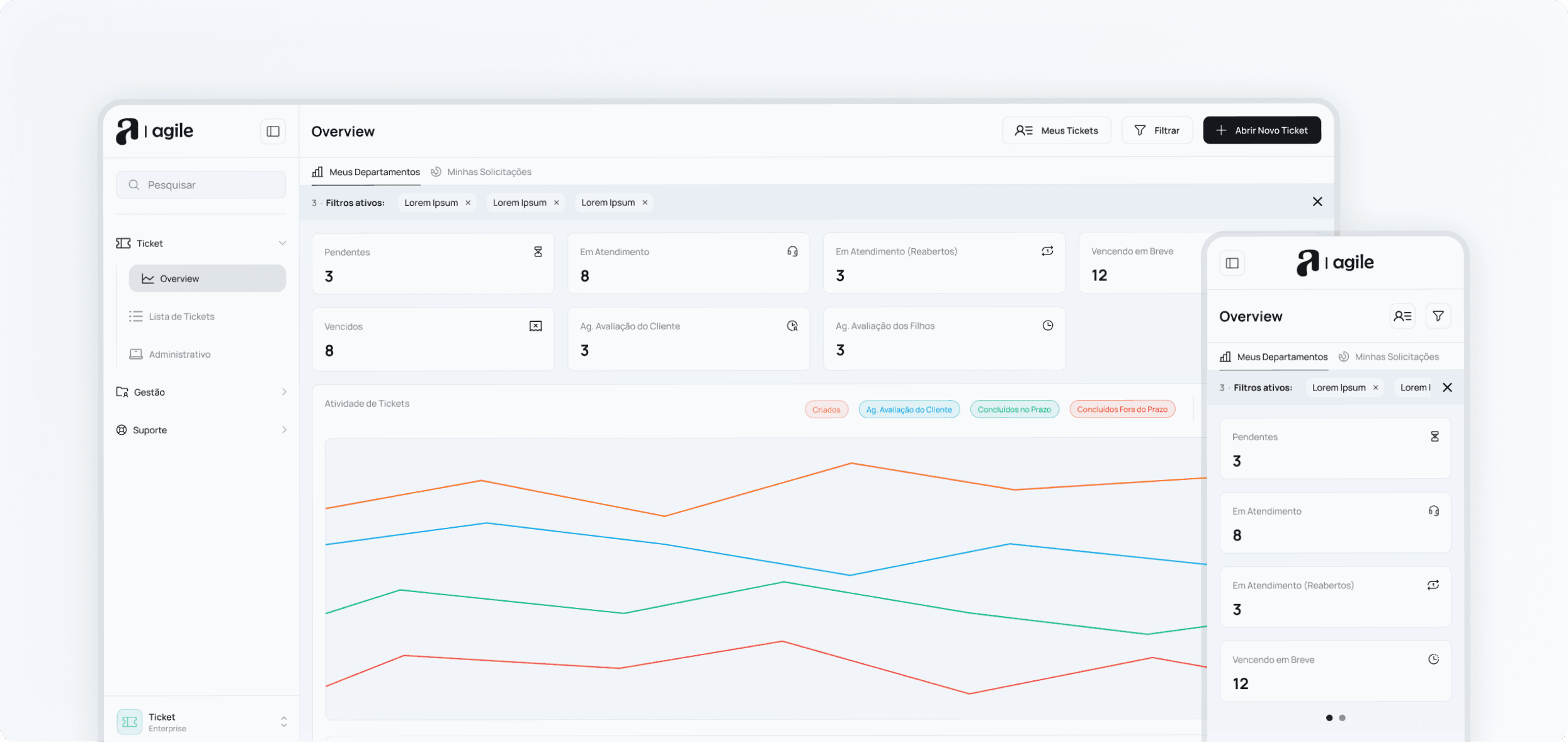Image resolution: width=1568 pixels, height=742 pixels.
Task: Toggle Ag. Avaliação do Cliente chart legend
Action: [x=909, y=409]
